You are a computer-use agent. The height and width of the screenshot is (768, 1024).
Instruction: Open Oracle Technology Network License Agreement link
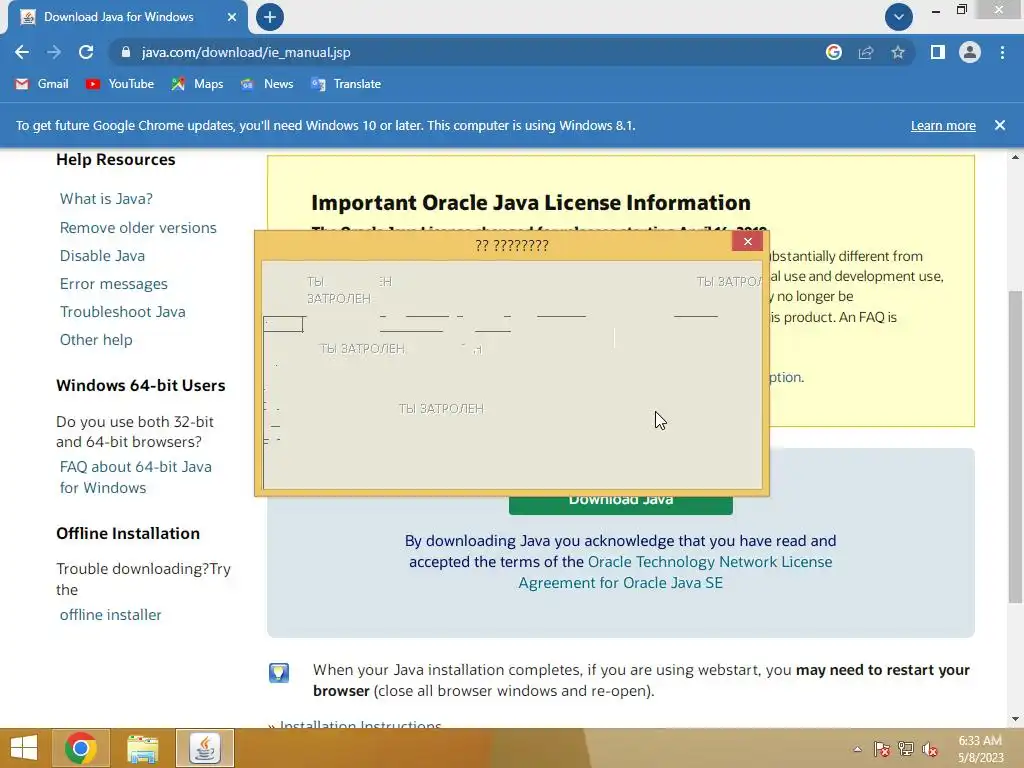click(676, 572)
